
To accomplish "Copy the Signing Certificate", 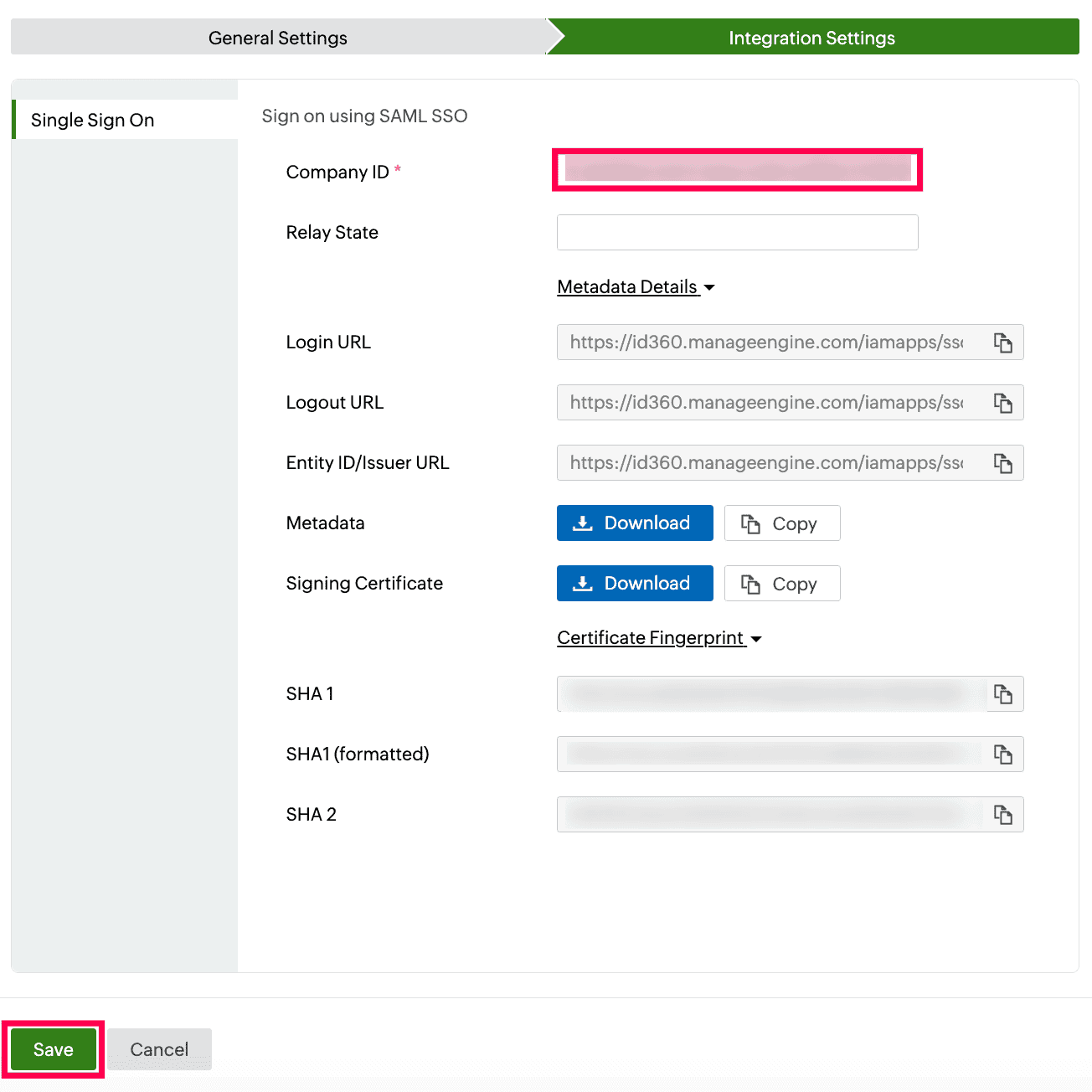I will click(x=781, y=583).
